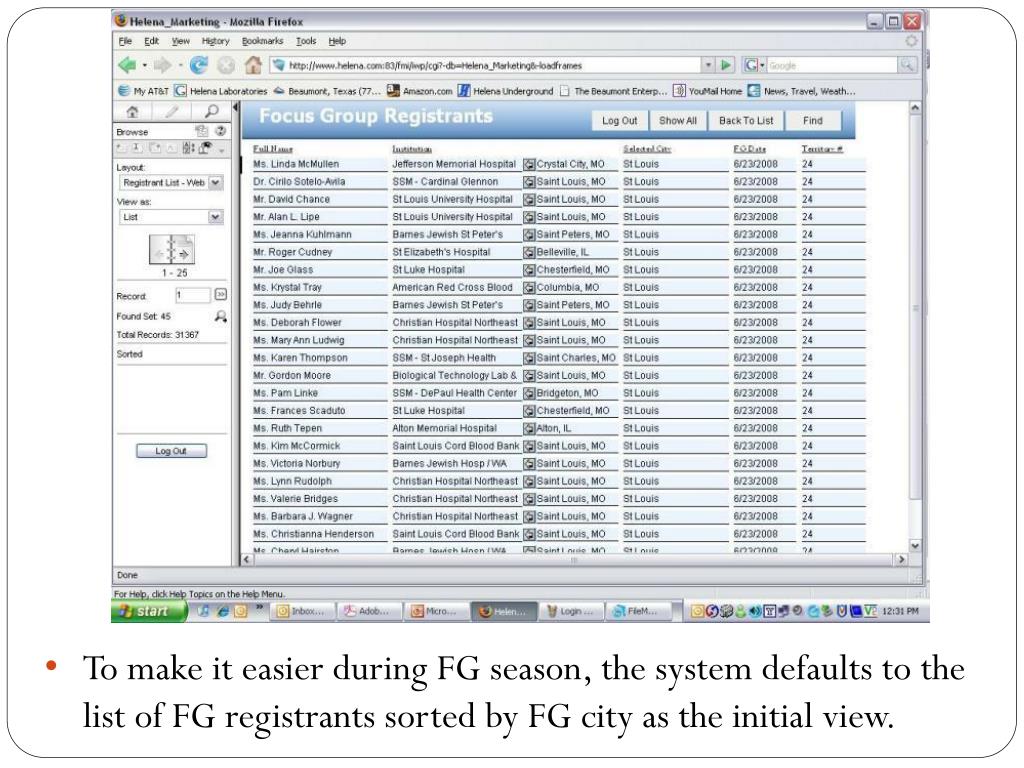Open the back button history dropdown arrow
This screenshot has width=1024, height=768.
click(x=144, y=65)
